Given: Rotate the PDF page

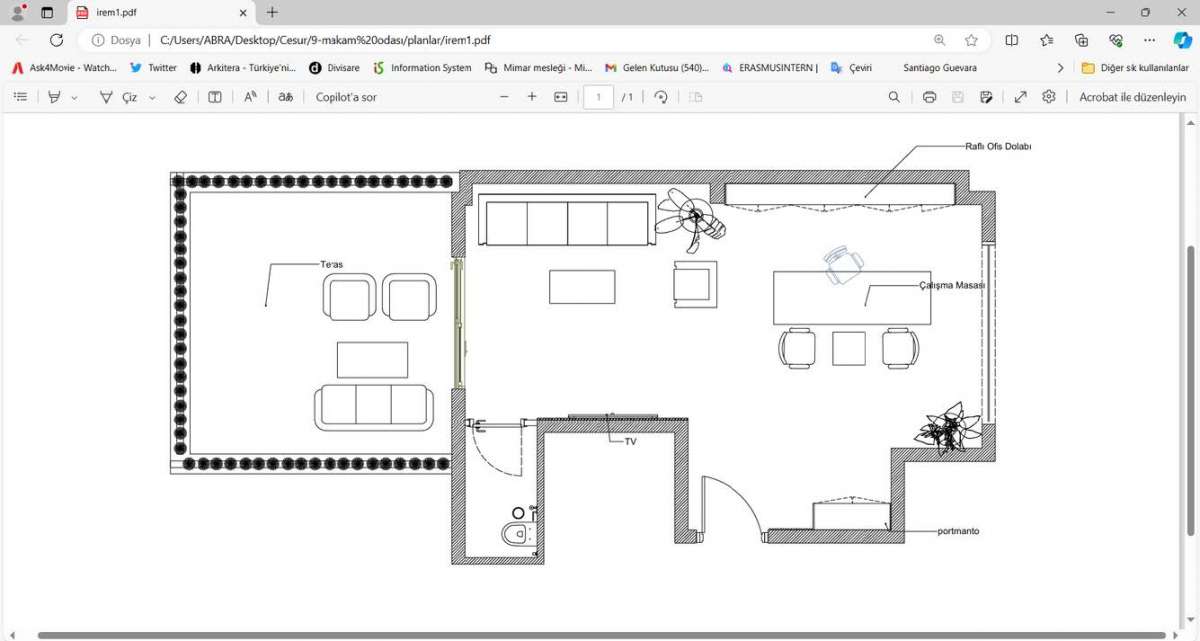Looking at the screenshot, I should (661, 97).
